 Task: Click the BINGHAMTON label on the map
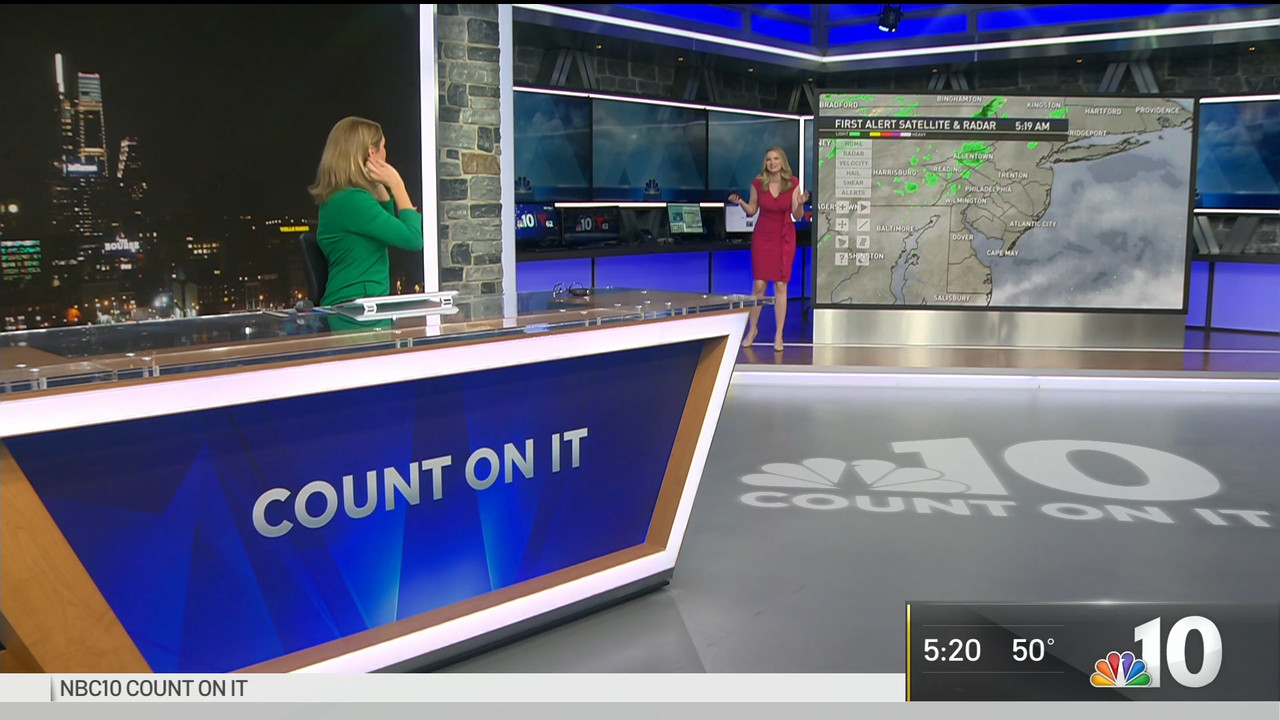pos(960,99)
